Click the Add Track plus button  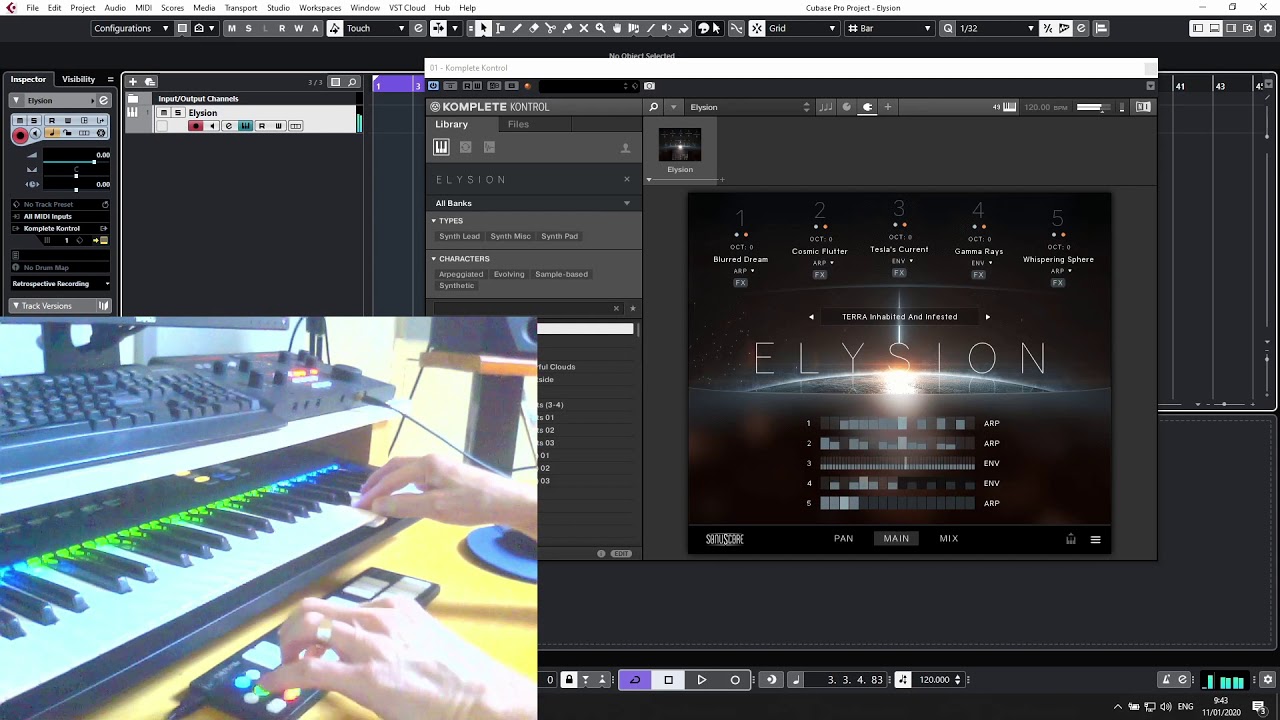click(x=134, y=81)
